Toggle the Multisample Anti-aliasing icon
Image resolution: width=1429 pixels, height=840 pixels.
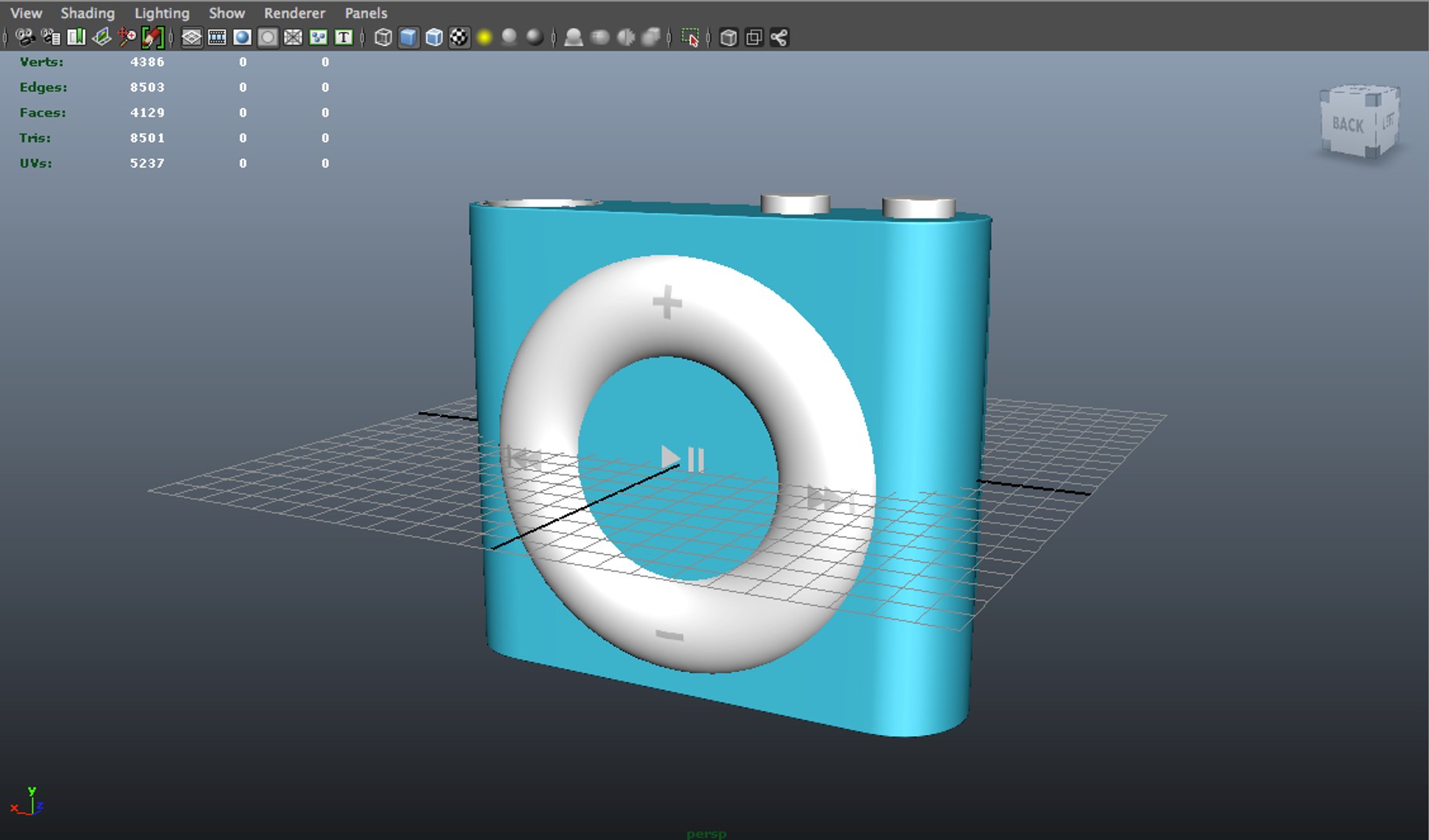click(625, 37)
